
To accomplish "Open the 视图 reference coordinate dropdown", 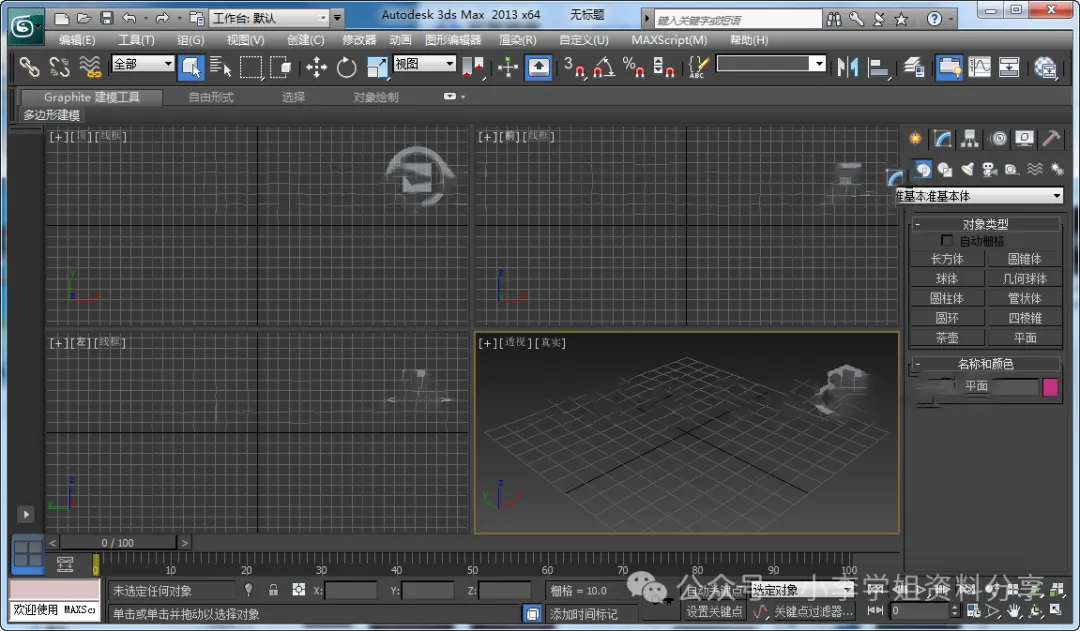I will coord(424,64).
